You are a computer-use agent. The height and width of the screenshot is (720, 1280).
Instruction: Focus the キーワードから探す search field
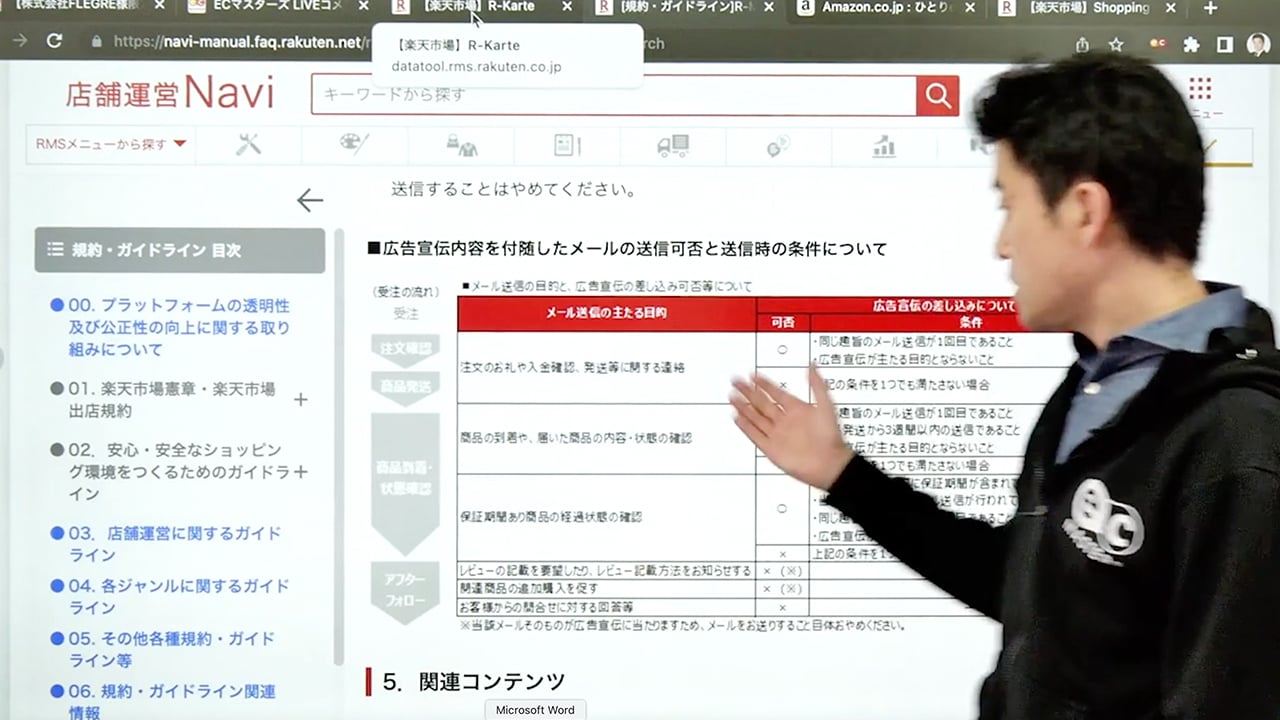tap(613, 95)
